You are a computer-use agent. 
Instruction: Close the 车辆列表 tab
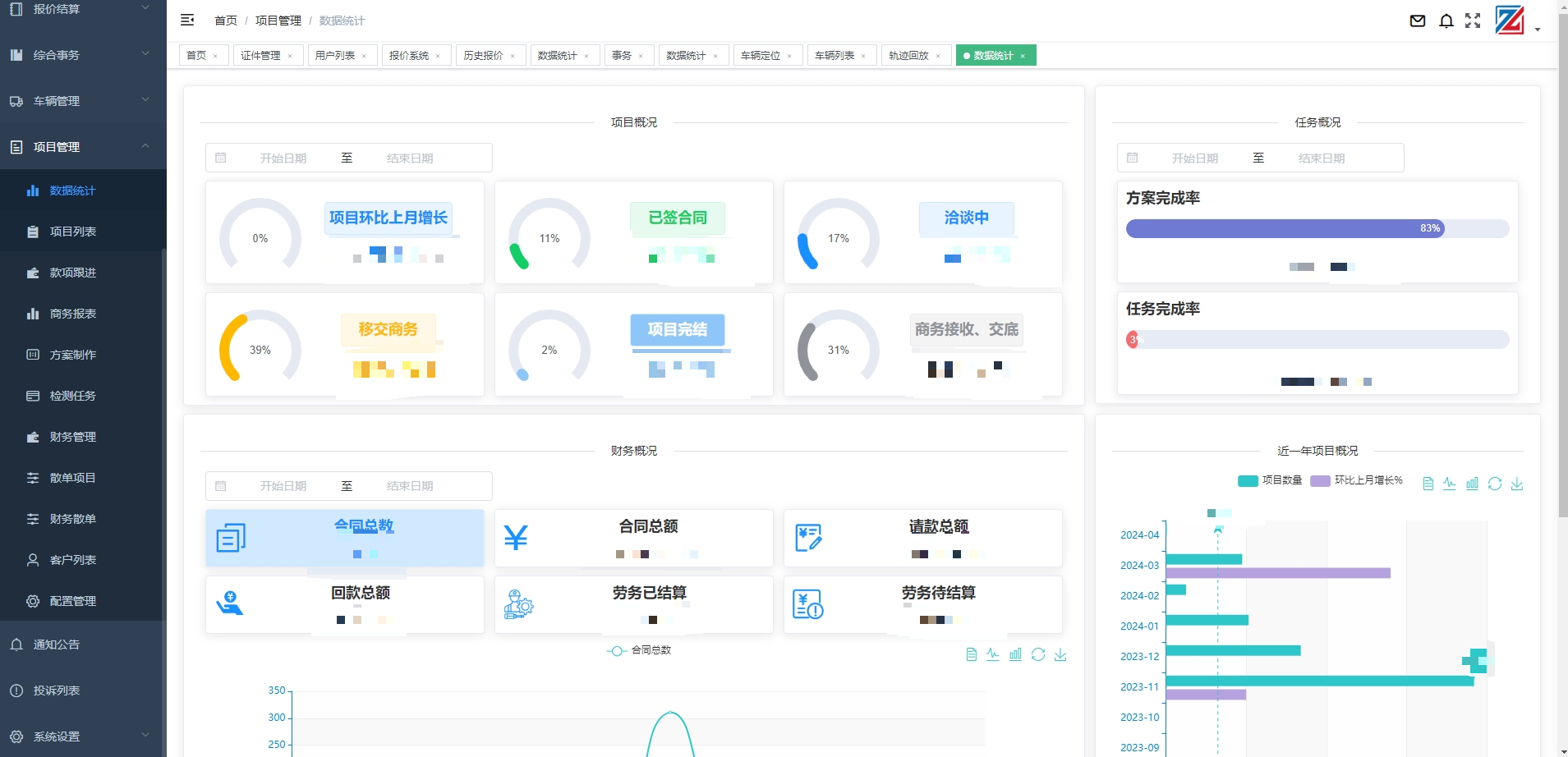[x=863, y=57]
